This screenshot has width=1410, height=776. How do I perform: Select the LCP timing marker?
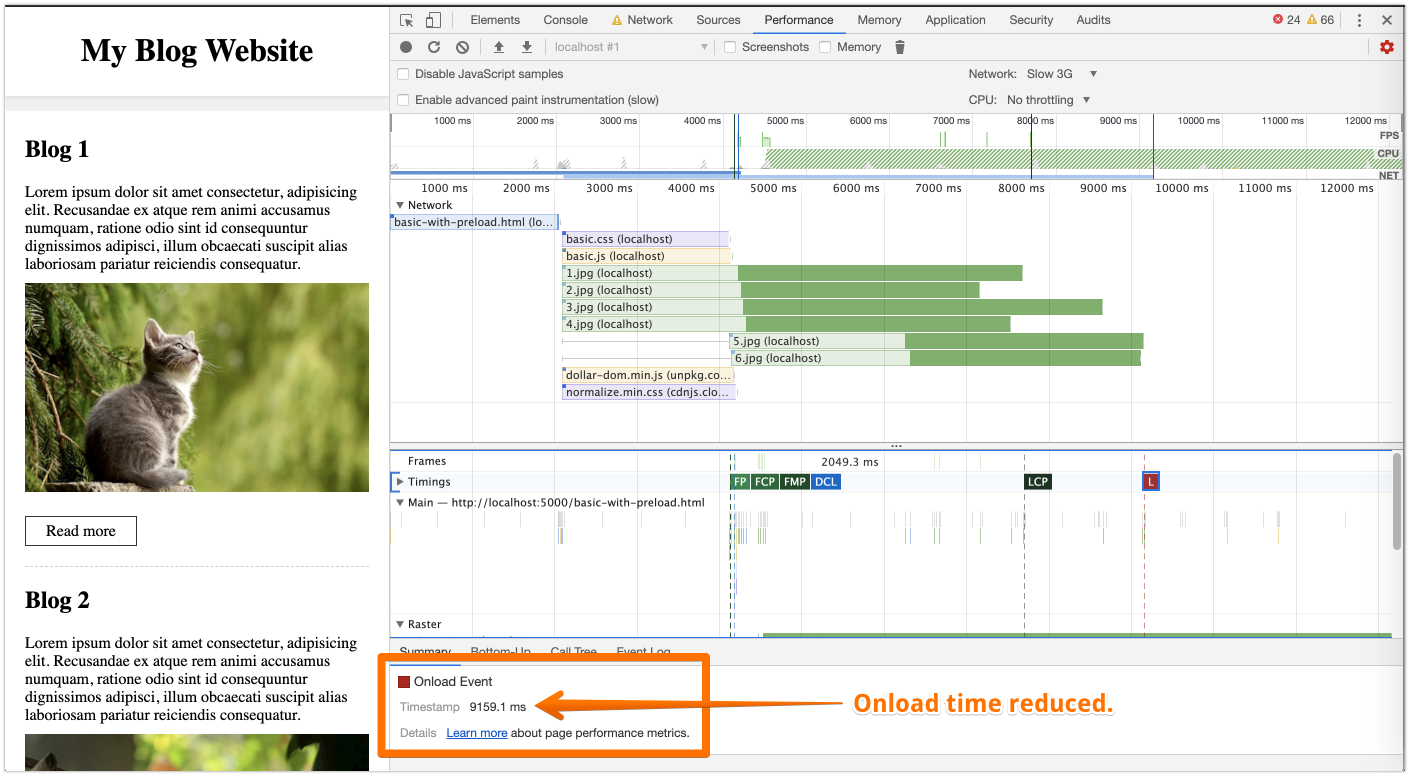(x=1038, y=482)
